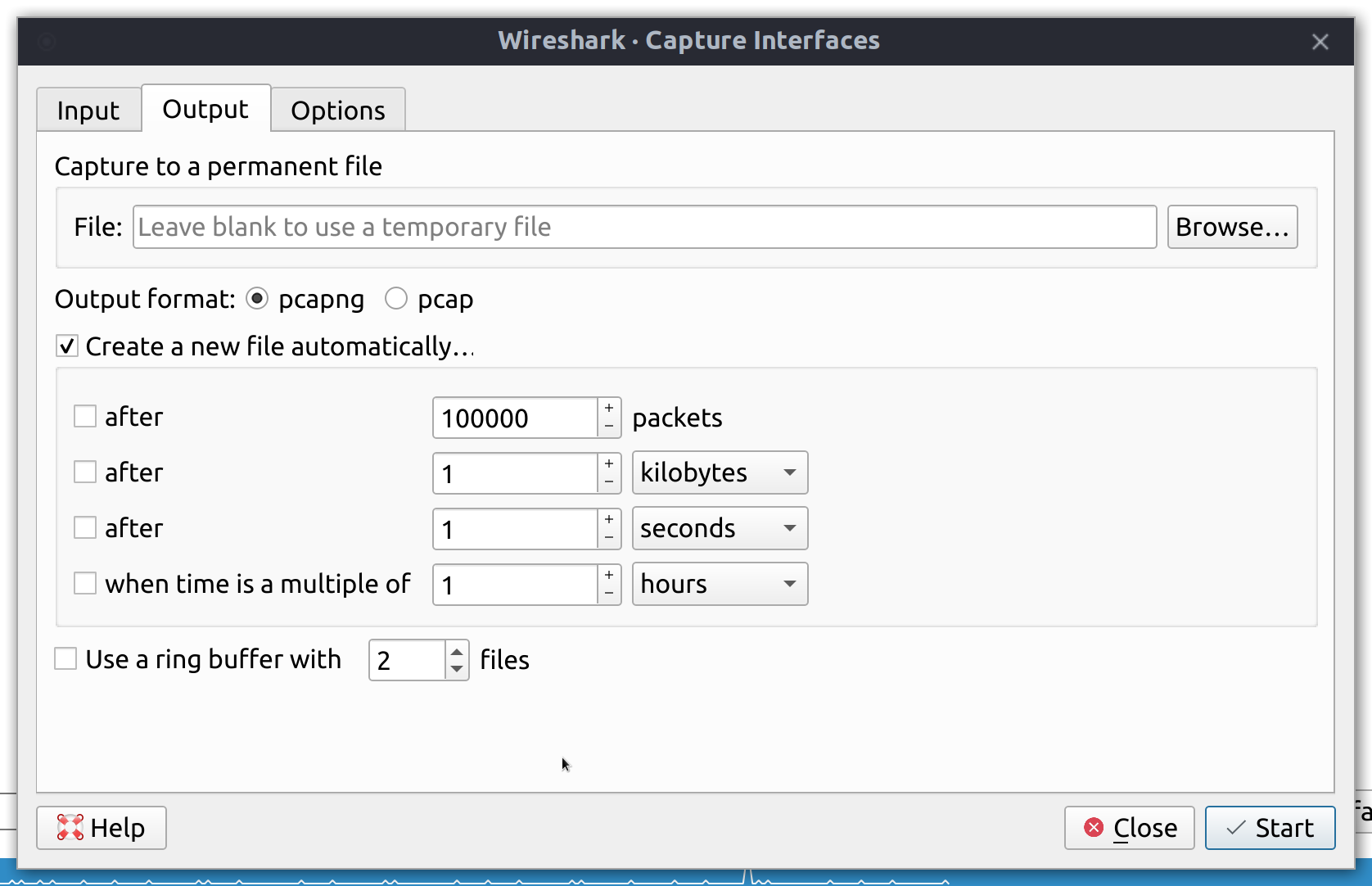Decrease ring buffer files with down arrow
The image size is (1372, 886).
[x=457, y=670]
